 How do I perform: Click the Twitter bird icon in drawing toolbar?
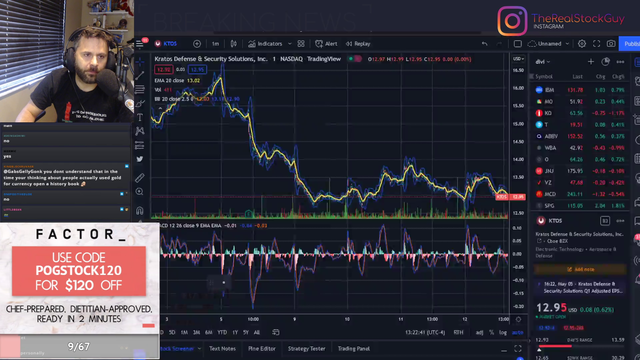point(140,159)
